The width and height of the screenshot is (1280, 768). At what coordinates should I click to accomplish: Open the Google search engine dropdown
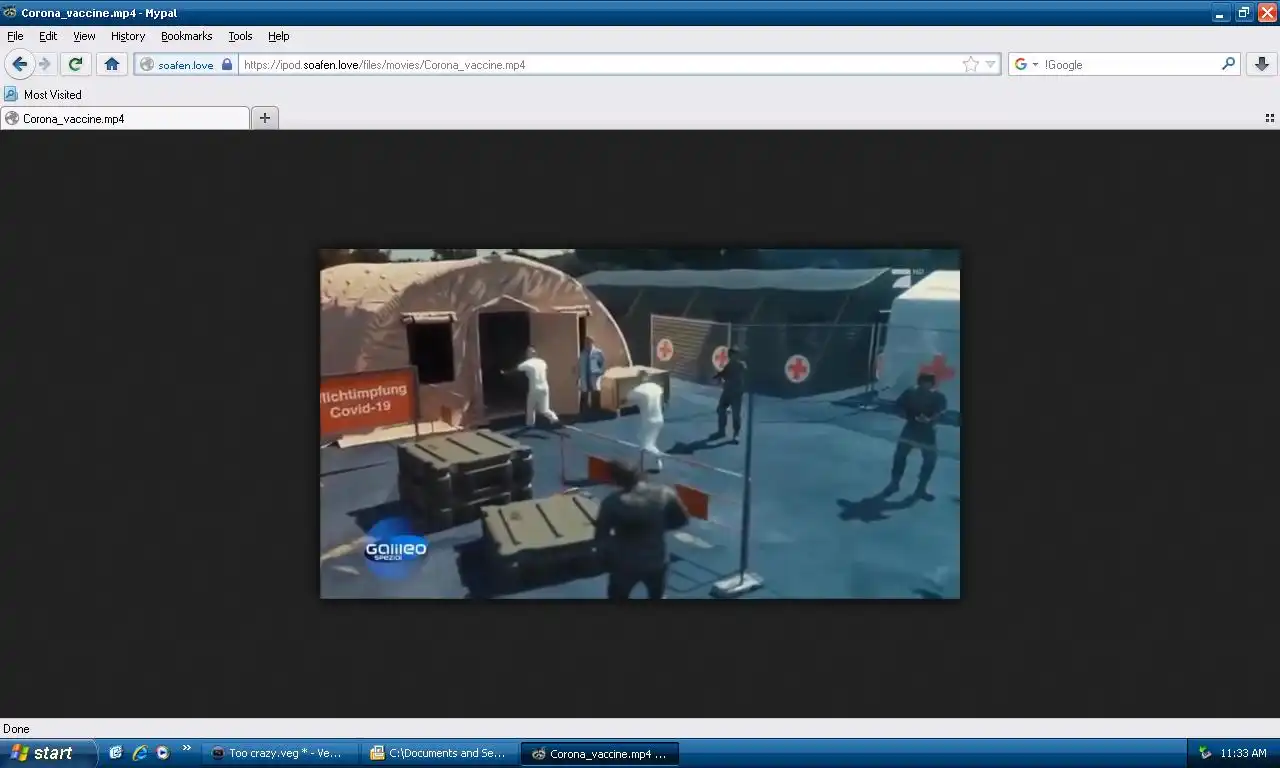pos(1026,64)
